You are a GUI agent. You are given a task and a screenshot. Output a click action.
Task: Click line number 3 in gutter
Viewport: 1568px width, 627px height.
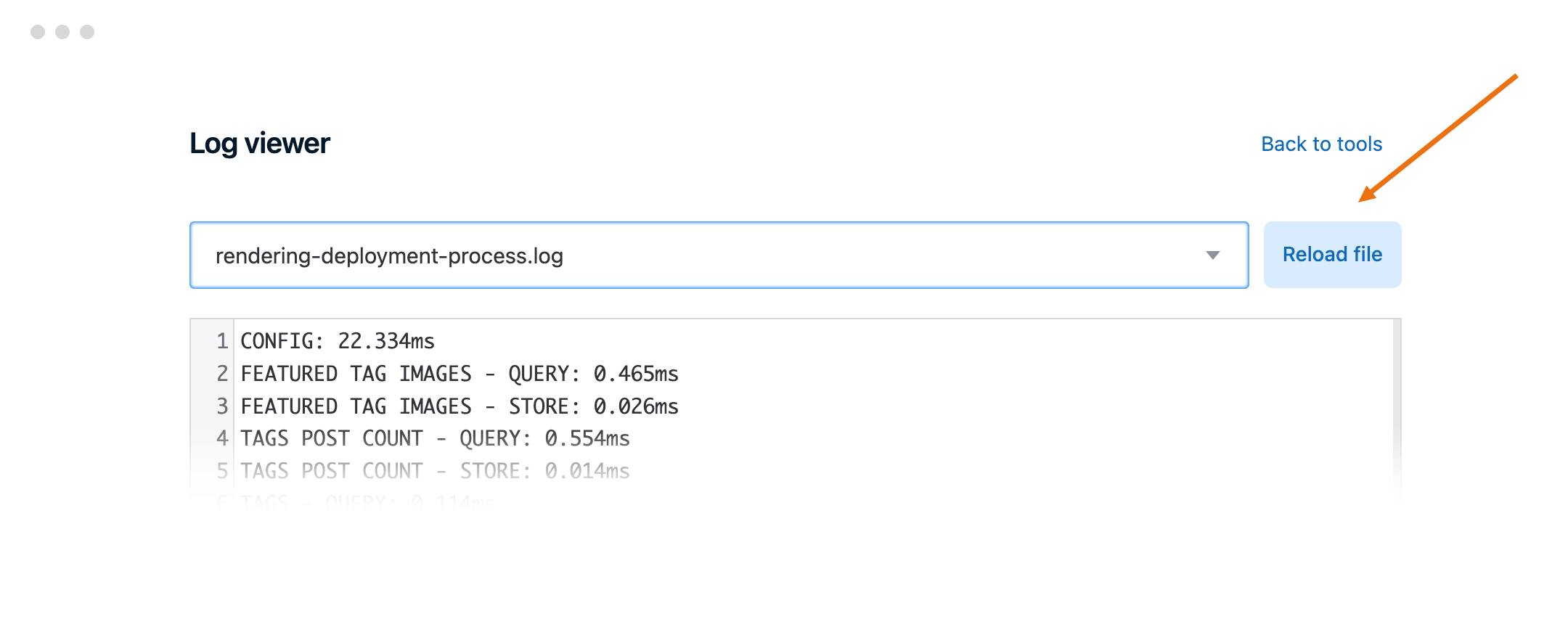(x=220, y=406)
